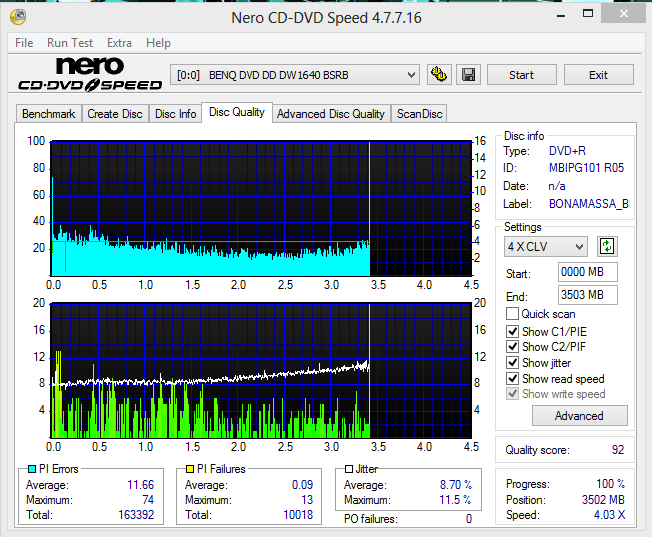Click the Nero CD-DVD Speed logo
This screenshot has width=652, height=537.
click(x=90, y=74)
